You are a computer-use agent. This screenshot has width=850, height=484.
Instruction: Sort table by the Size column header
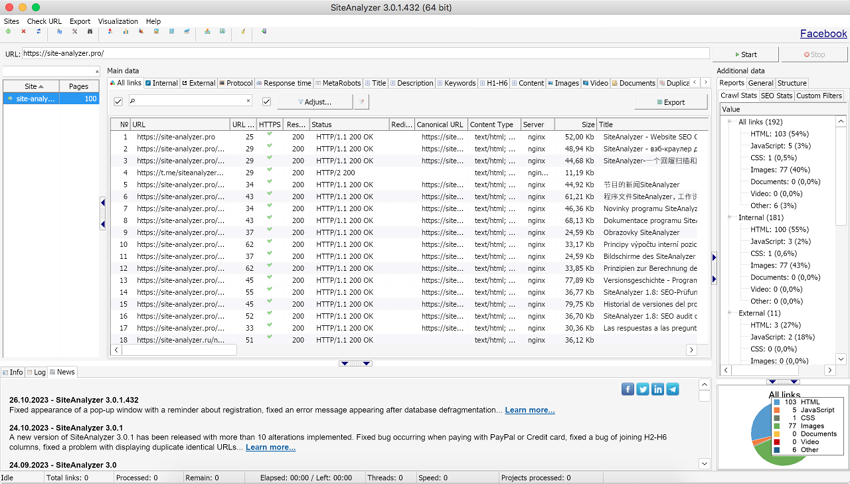click(576, 124)
